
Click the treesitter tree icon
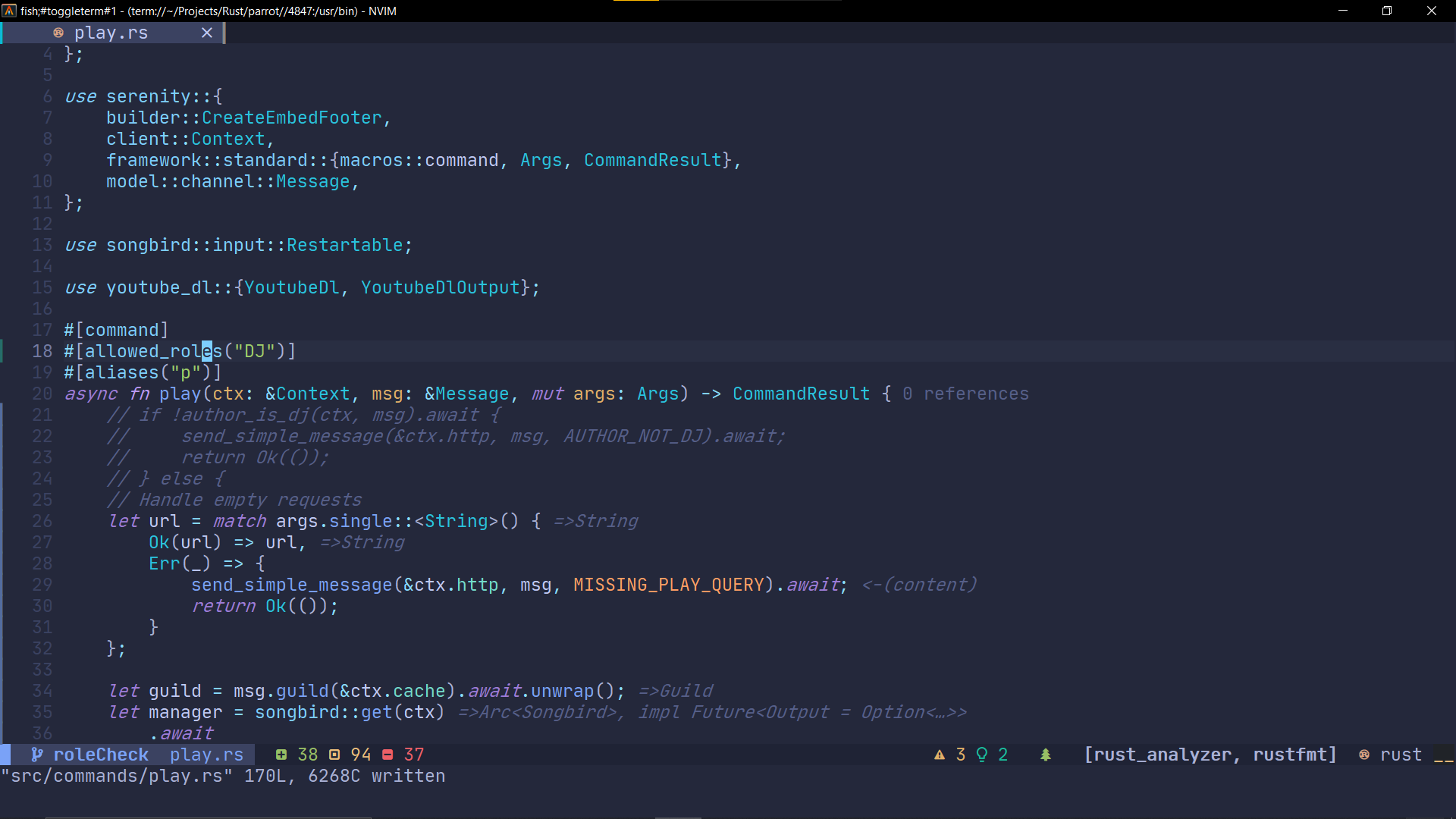point(1046,755)
